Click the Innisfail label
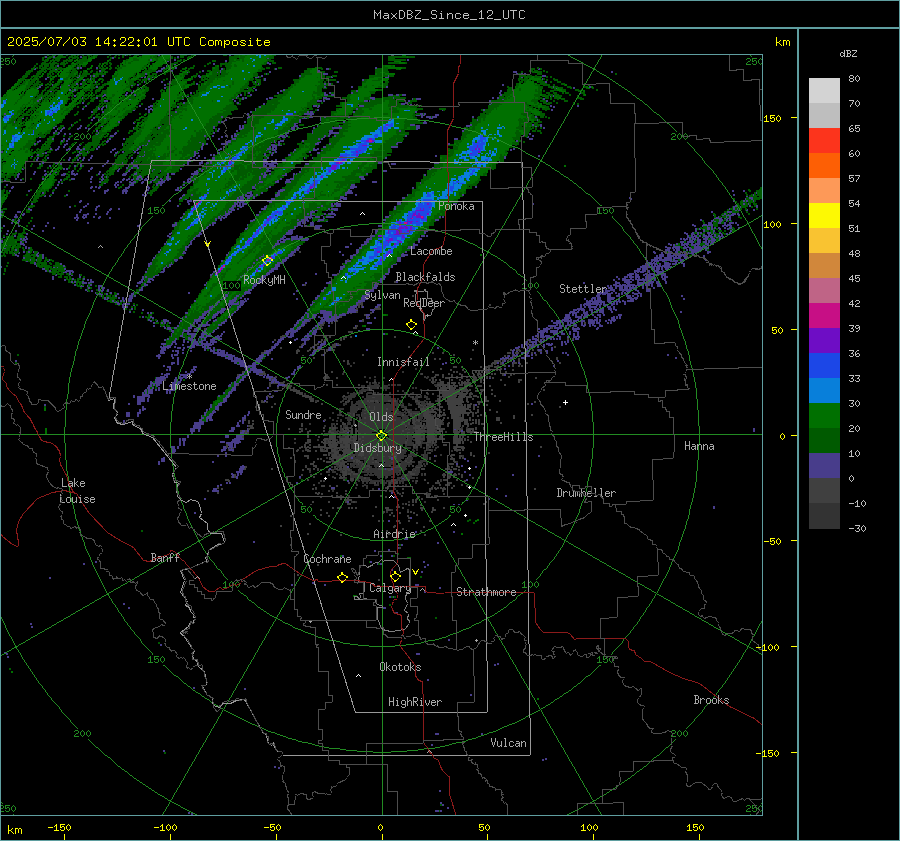The height and width of the screenshot is (841, 900). (x=403, y=362)
